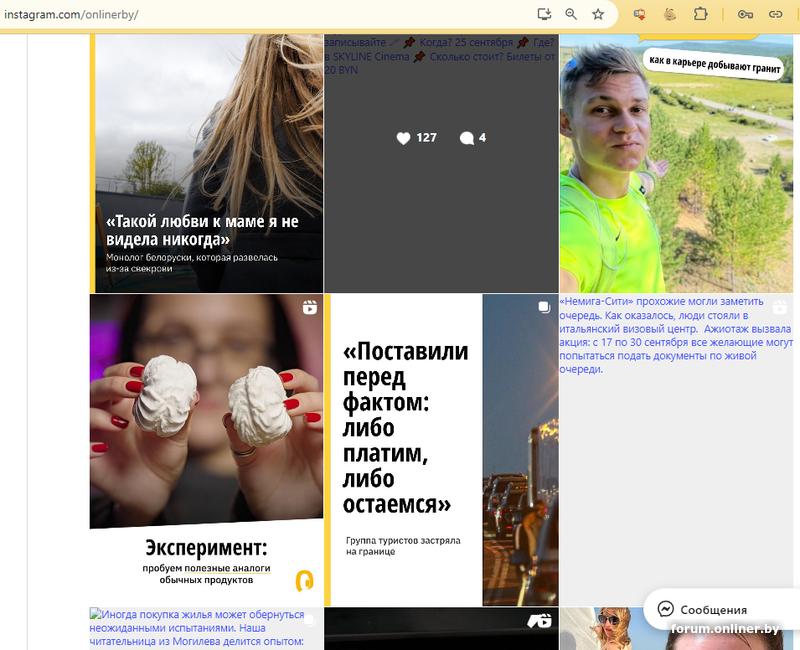Click the carousel icon on the border queue post
This screenshot has width=800, height=650.
[544, 307]
